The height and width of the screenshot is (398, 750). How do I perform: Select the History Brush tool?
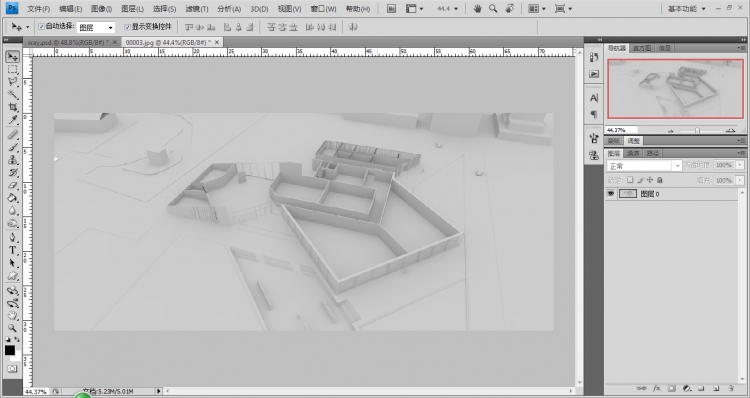pos(12,172)
